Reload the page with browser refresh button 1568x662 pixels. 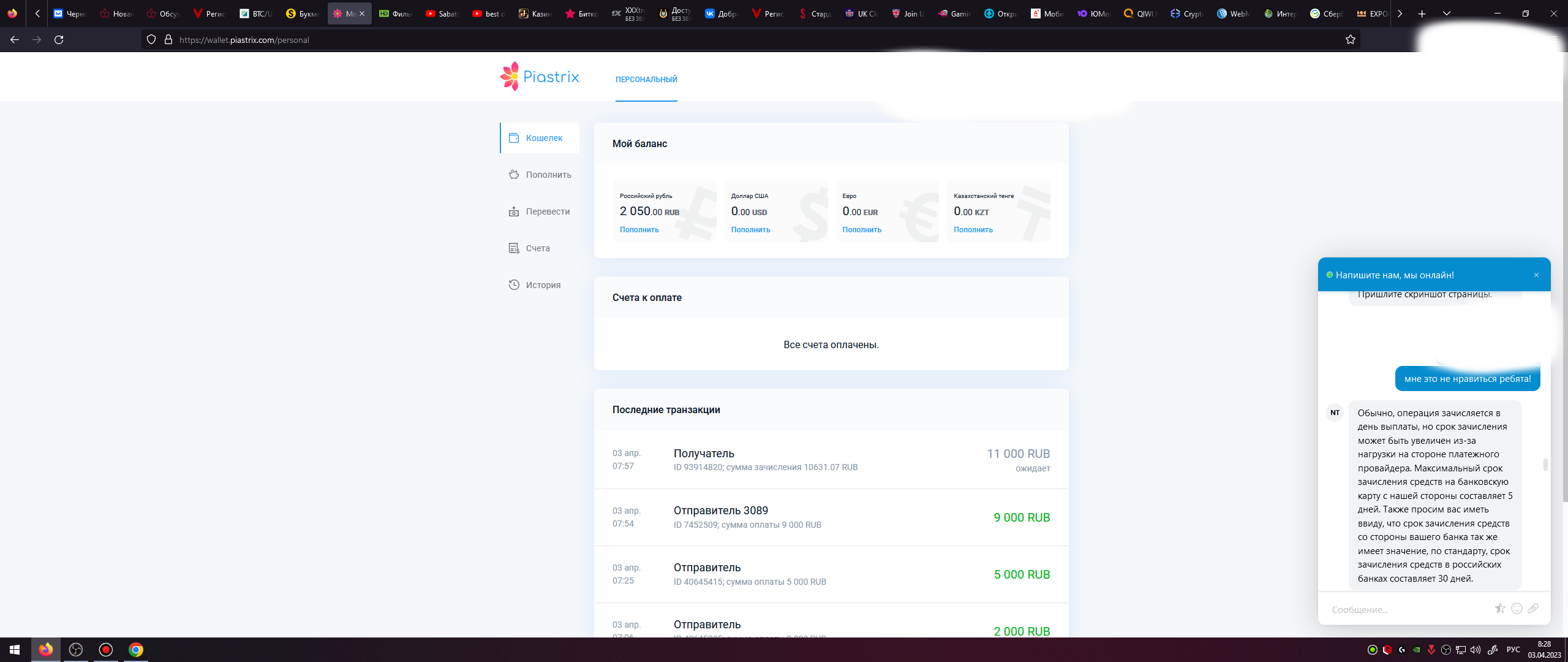[x=59, y=40]
